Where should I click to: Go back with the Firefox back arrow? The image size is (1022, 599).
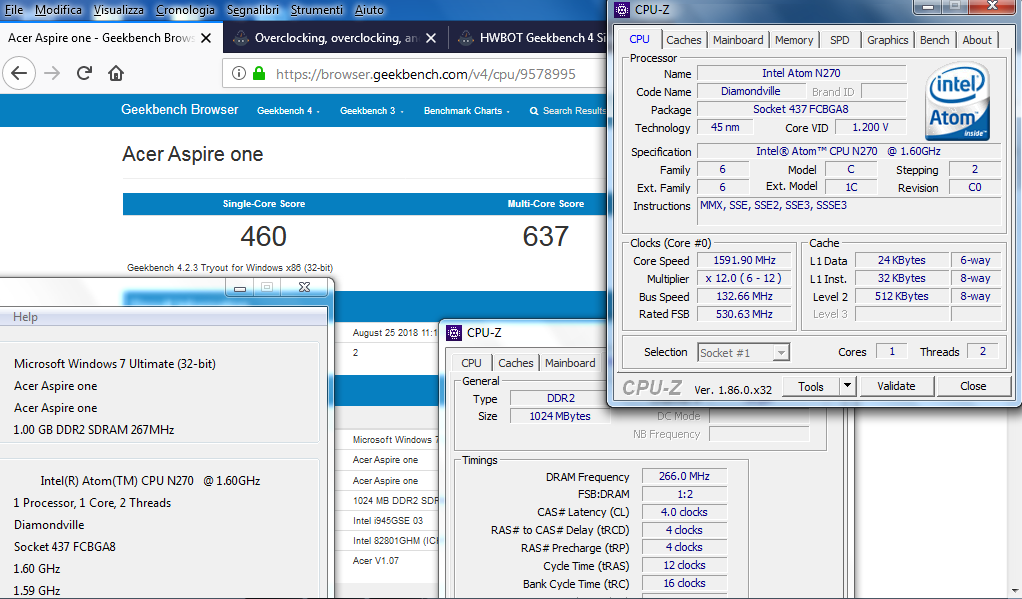coord(19,73)
